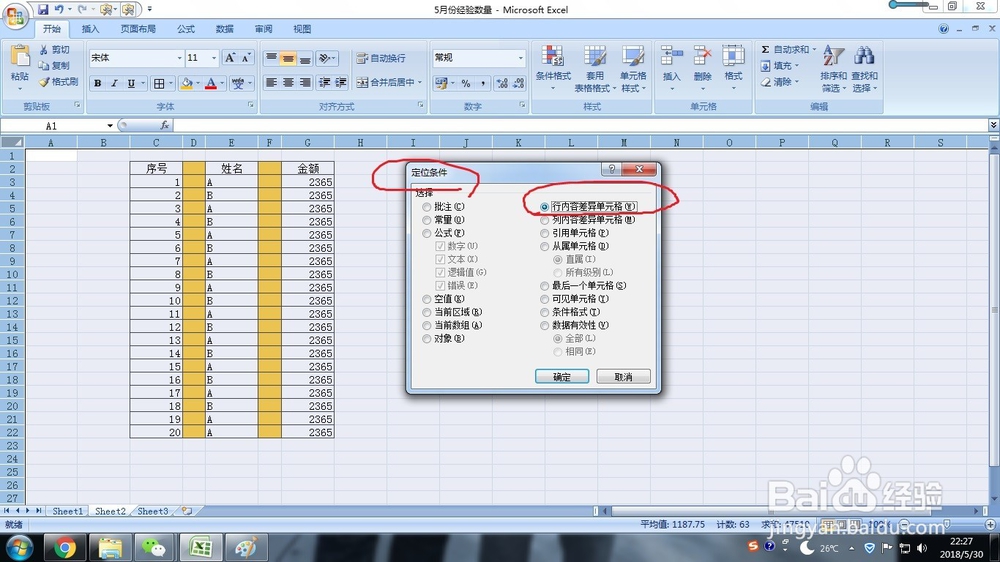Open number format dropdown (常规)
The image size is (1000, 562).
520,58
